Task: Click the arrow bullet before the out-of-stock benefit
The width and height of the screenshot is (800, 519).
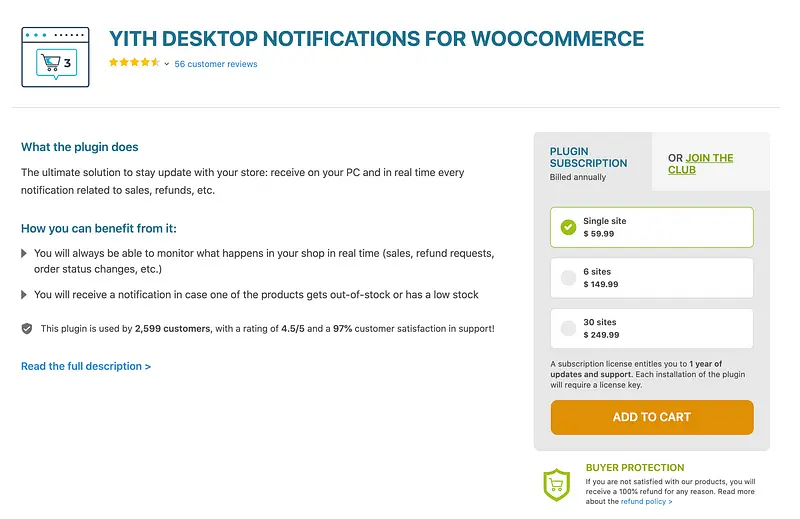Action: [x=25, y=295]
